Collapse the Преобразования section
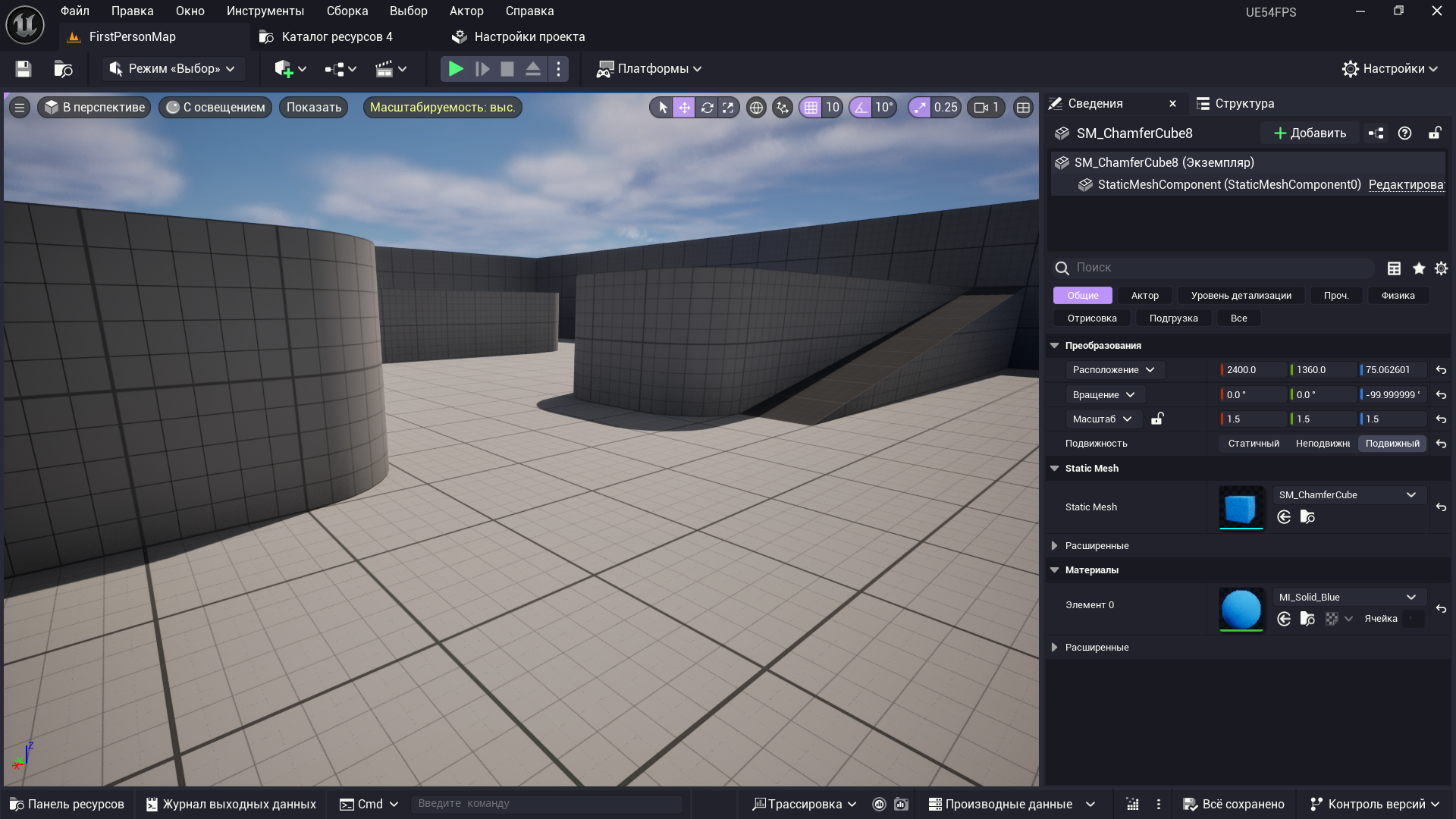The image size is (1456, 819). pyautogui.click(x=1054, y=346)
